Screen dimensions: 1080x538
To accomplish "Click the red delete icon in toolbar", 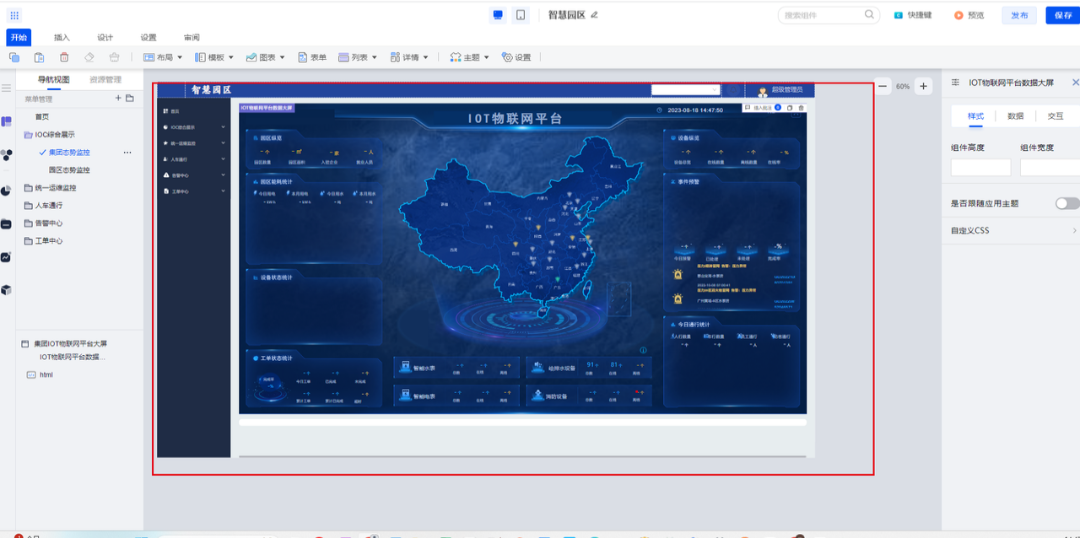I will click(x=64, y=57).
